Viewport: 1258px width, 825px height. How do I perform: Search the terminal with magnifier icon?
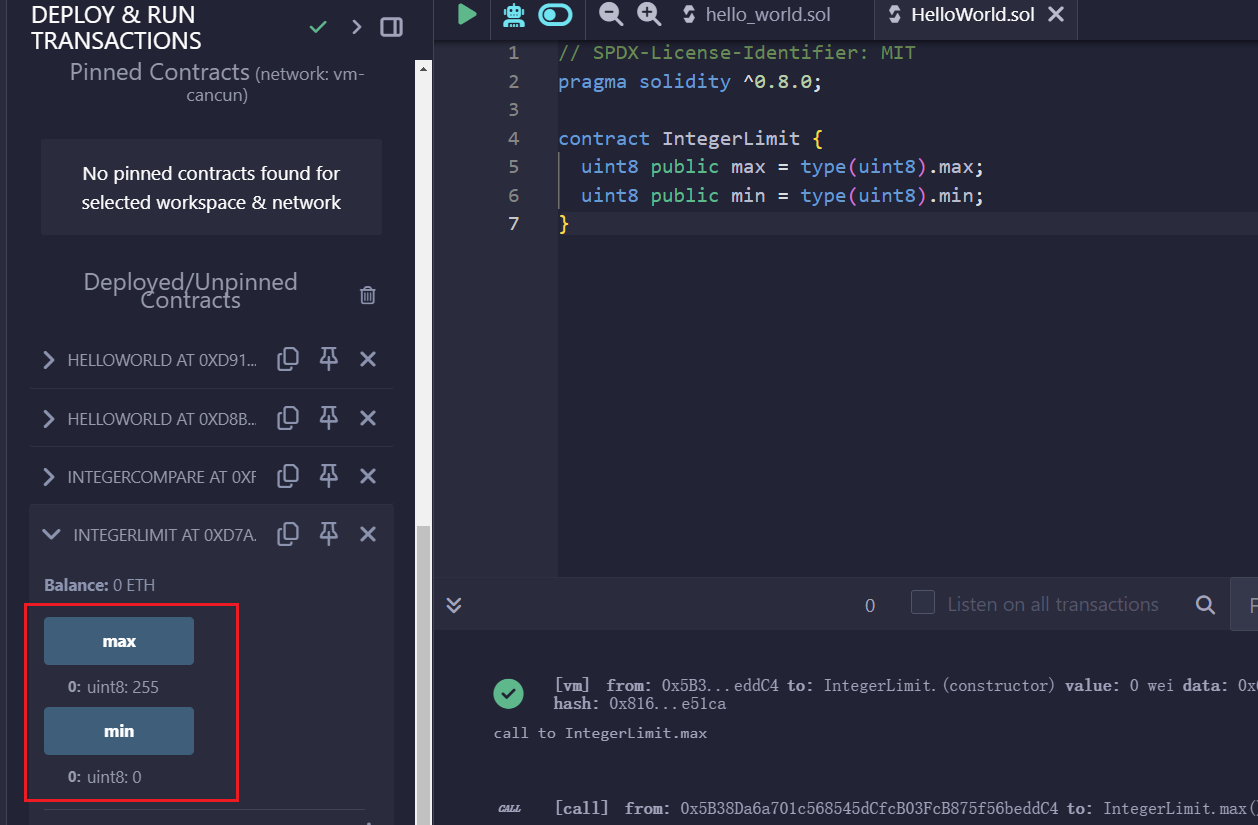1205,605
